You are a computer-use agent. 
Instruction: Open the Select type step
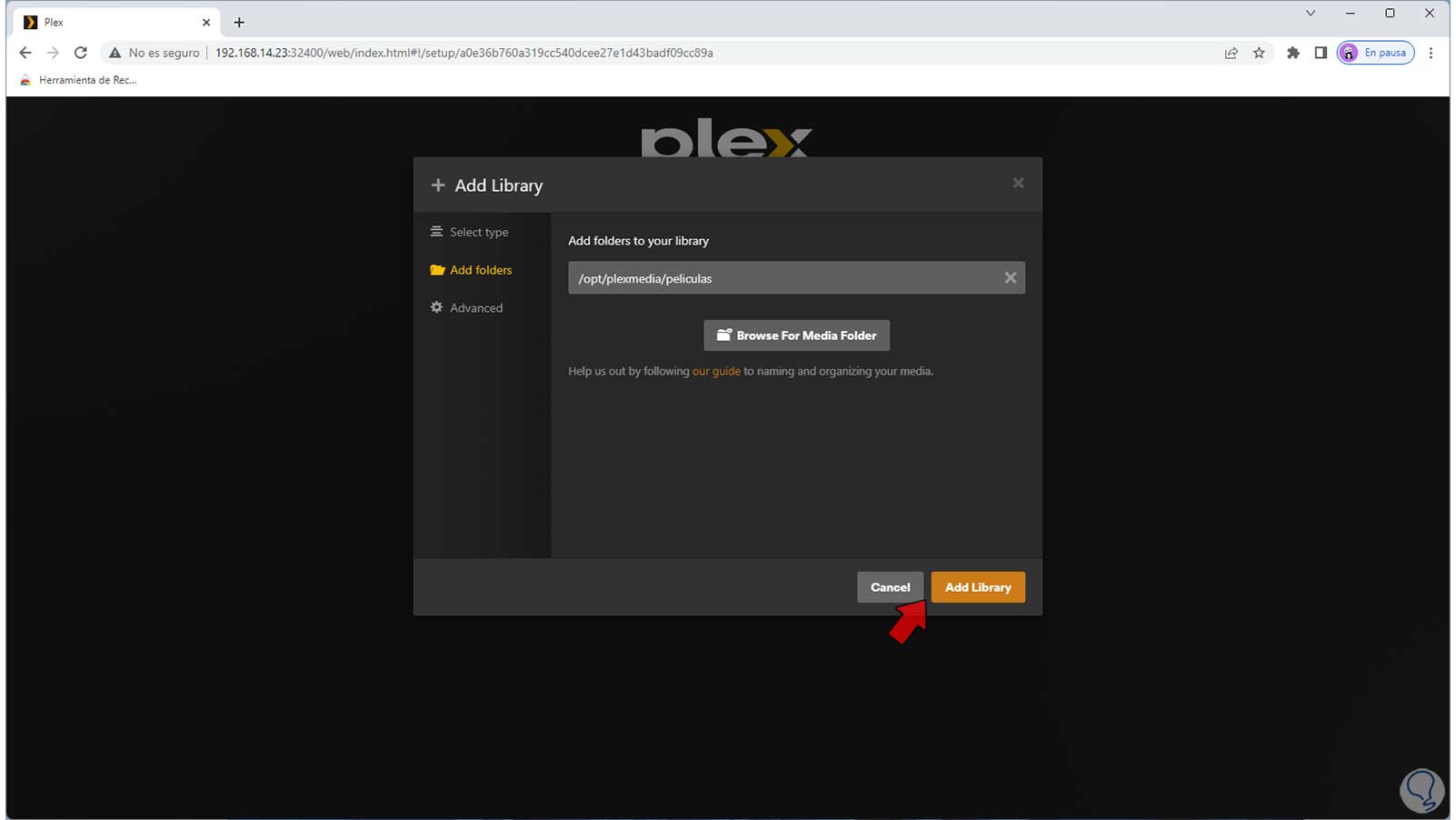[469, 232]
